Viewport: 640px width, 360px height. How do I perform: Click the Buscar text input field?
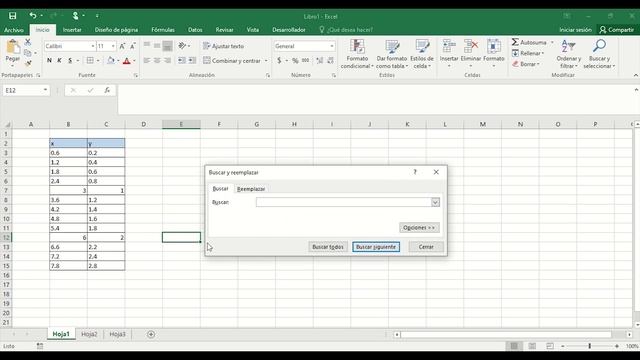343,202
